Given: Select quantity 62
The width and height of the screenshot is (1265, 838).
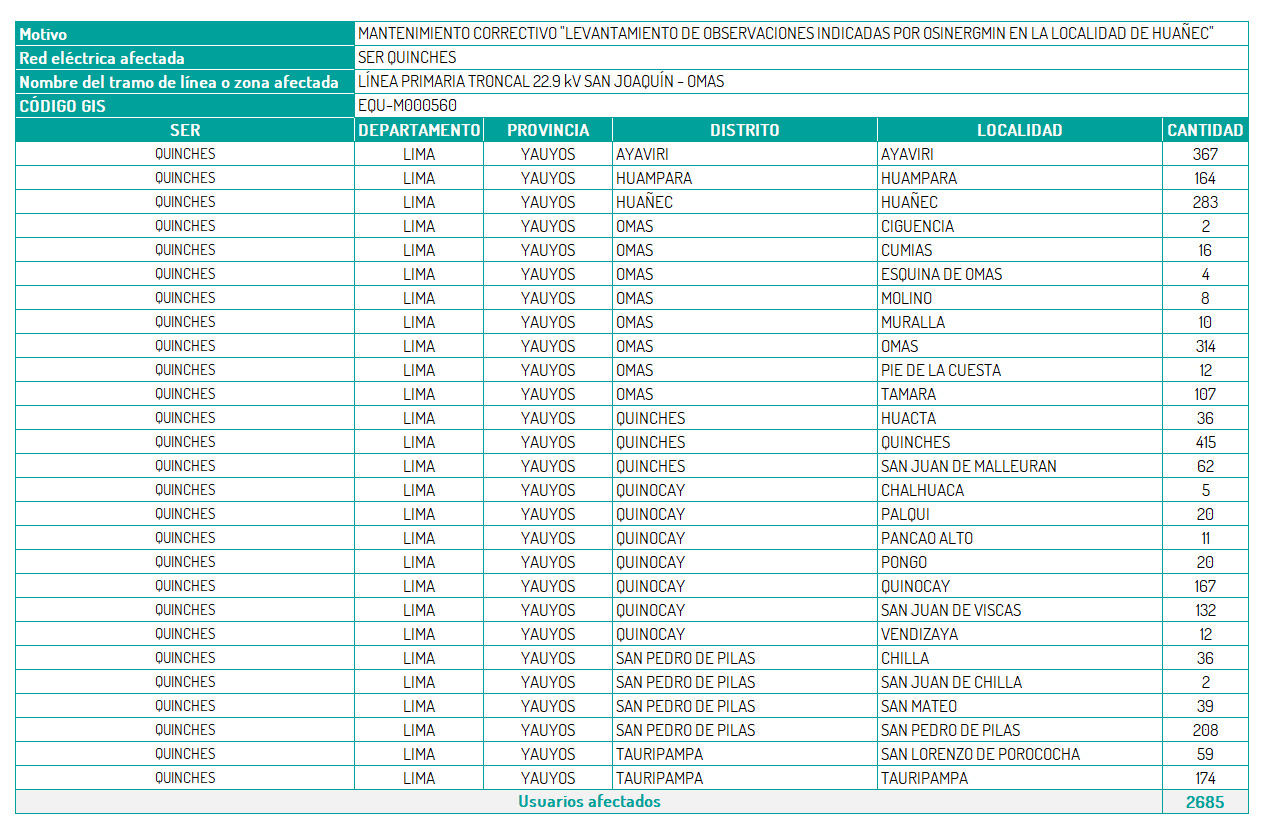Looking at the screenshot, I should 1205,466.
